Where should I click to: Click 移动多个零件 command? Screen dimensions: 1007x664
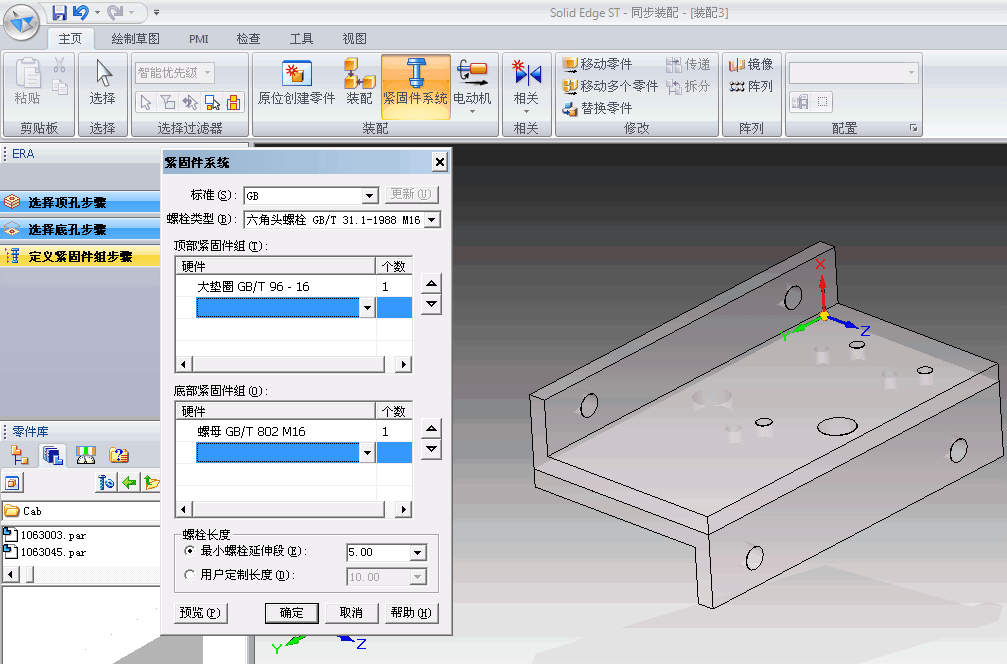(x=610, y=86)
